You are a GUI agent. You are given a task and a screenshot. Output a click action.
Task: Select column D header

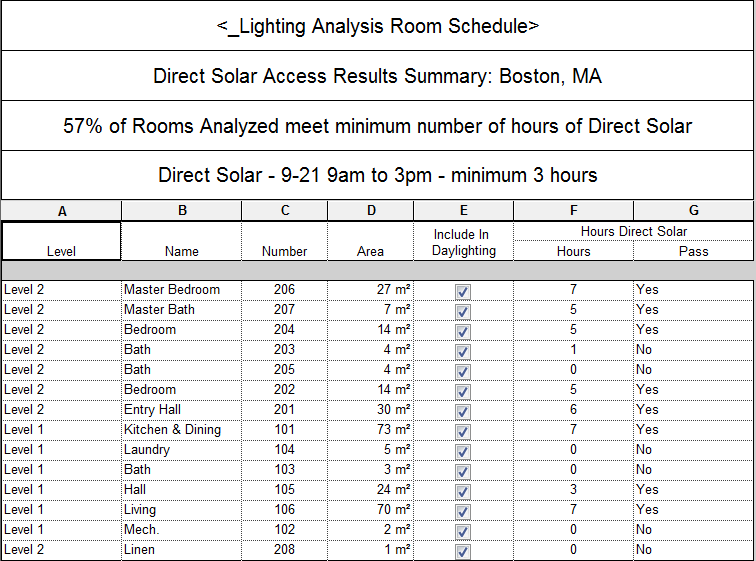point(371,210)
